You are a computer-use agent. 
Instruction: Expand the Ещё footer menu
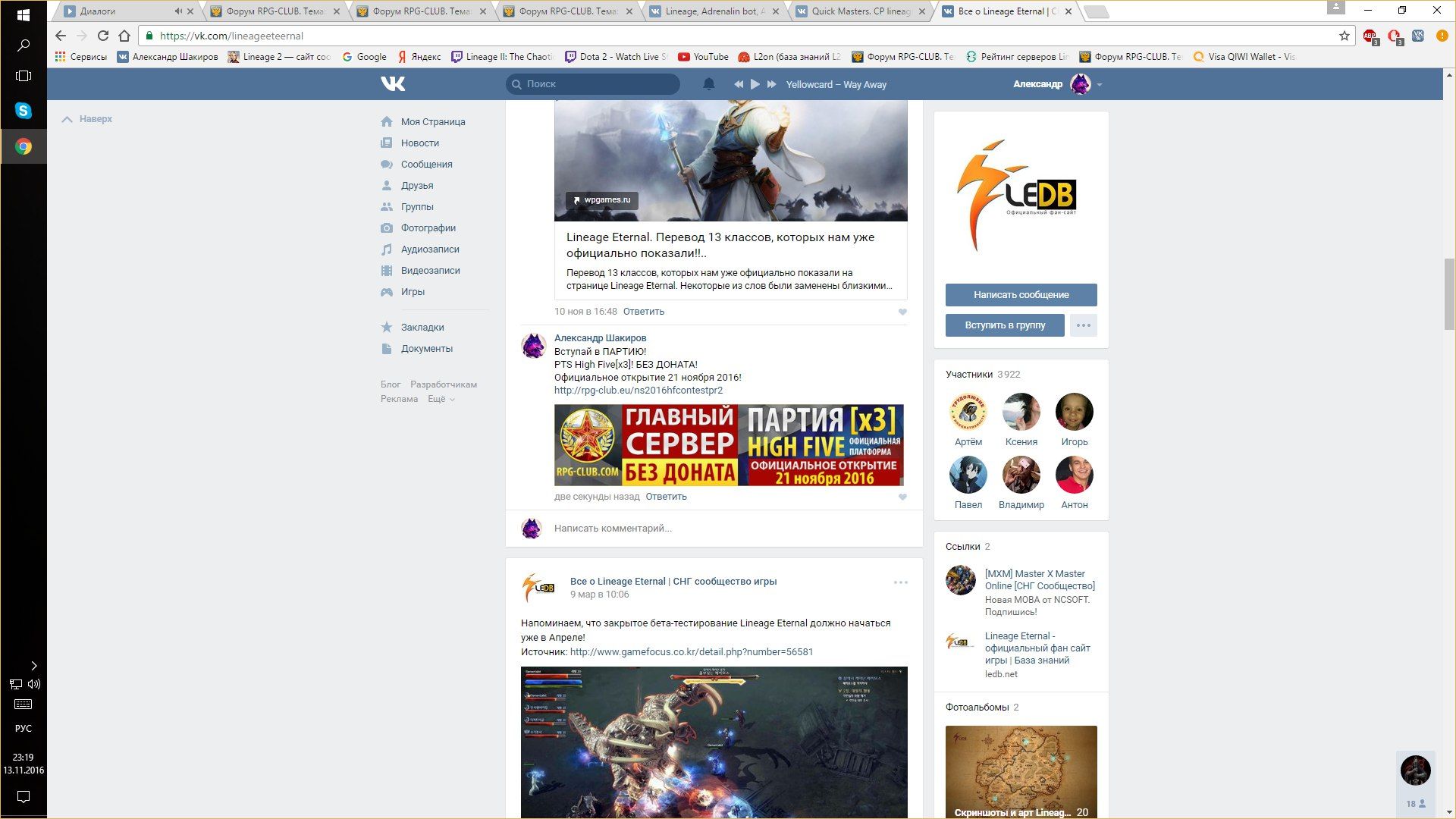[x=441, y=399]
